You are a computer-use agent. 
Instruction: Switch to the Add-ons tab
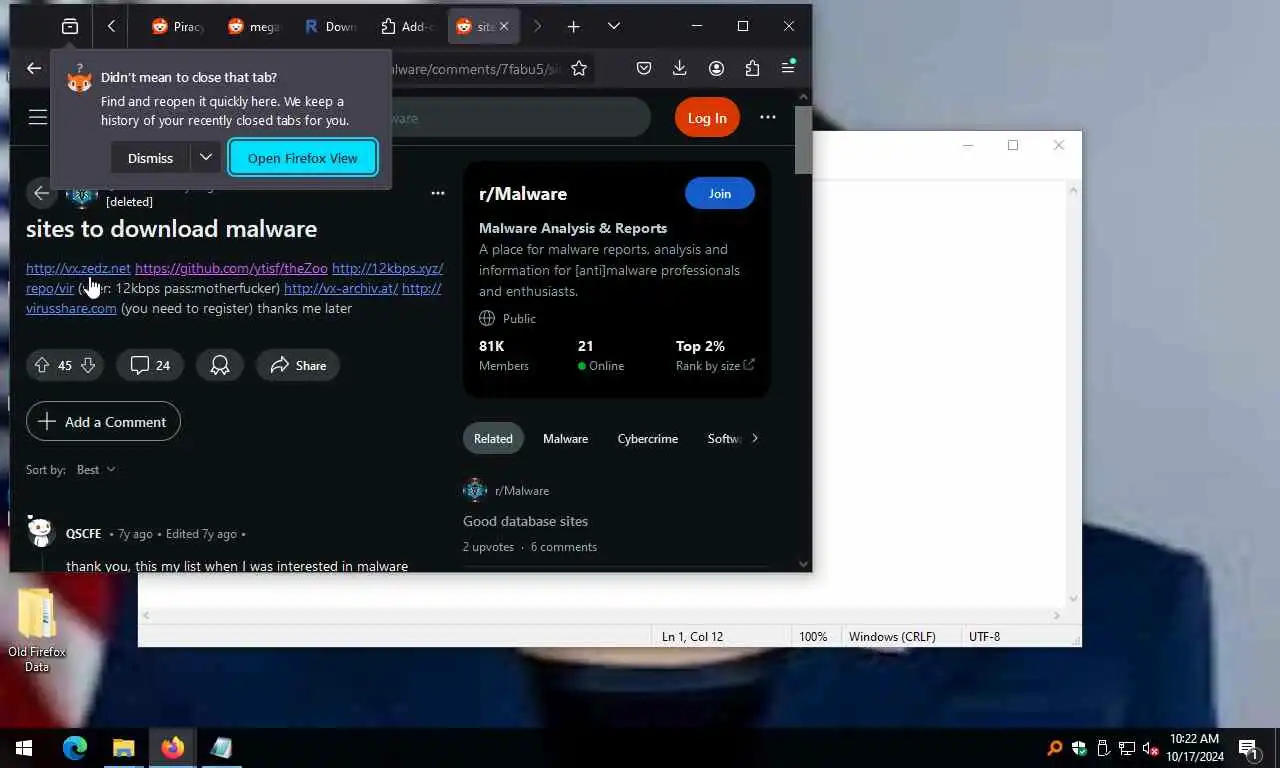pyautogui.click(x=405, y=27)
